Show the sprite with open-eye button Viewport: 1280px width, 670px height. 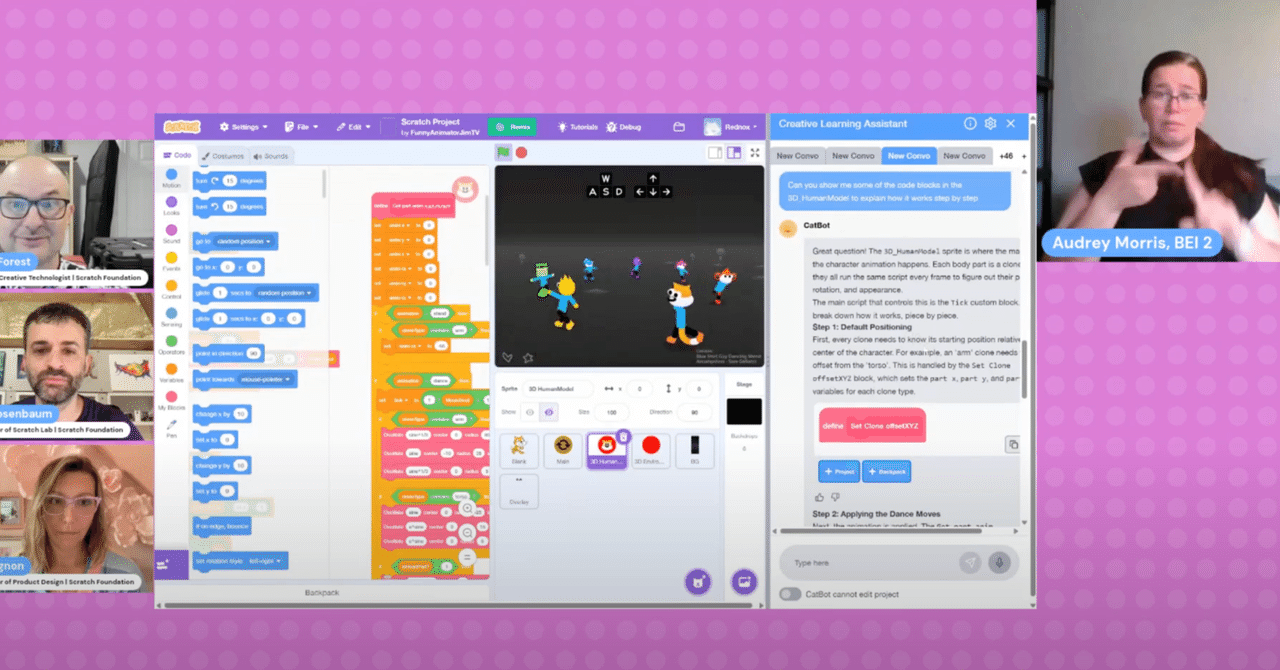[530, 412]
